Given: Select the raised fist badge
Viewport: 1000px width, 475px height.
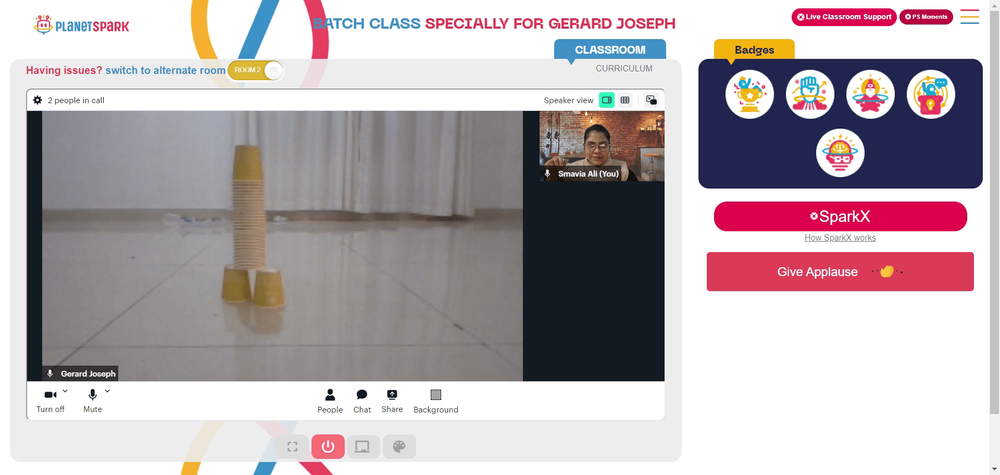Looking at the screenshot, I should click(x=810, y=94).
